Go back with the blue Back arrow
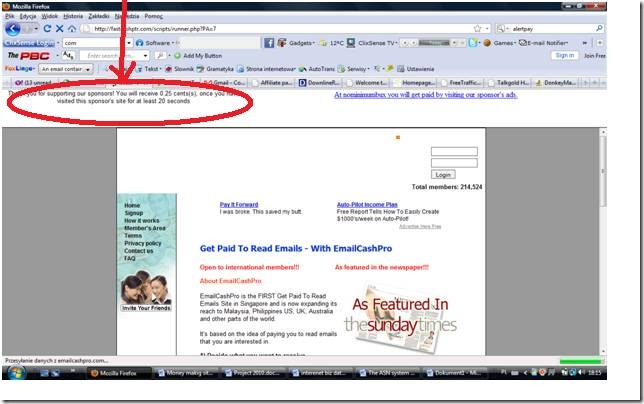Viewport: 644px width, 404px height. (x=13, y=29)
